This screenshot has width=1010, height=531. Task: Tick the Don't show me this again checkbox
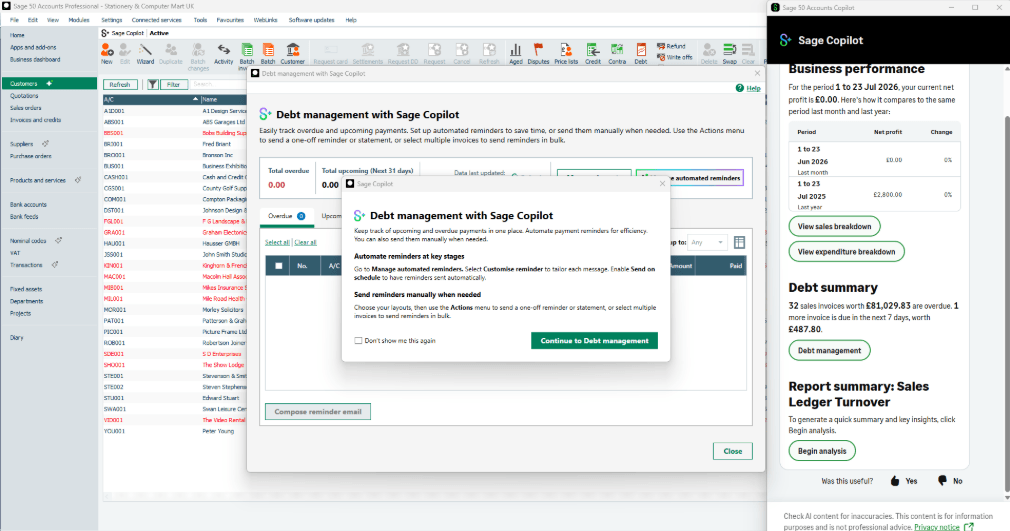pos(358,340)
